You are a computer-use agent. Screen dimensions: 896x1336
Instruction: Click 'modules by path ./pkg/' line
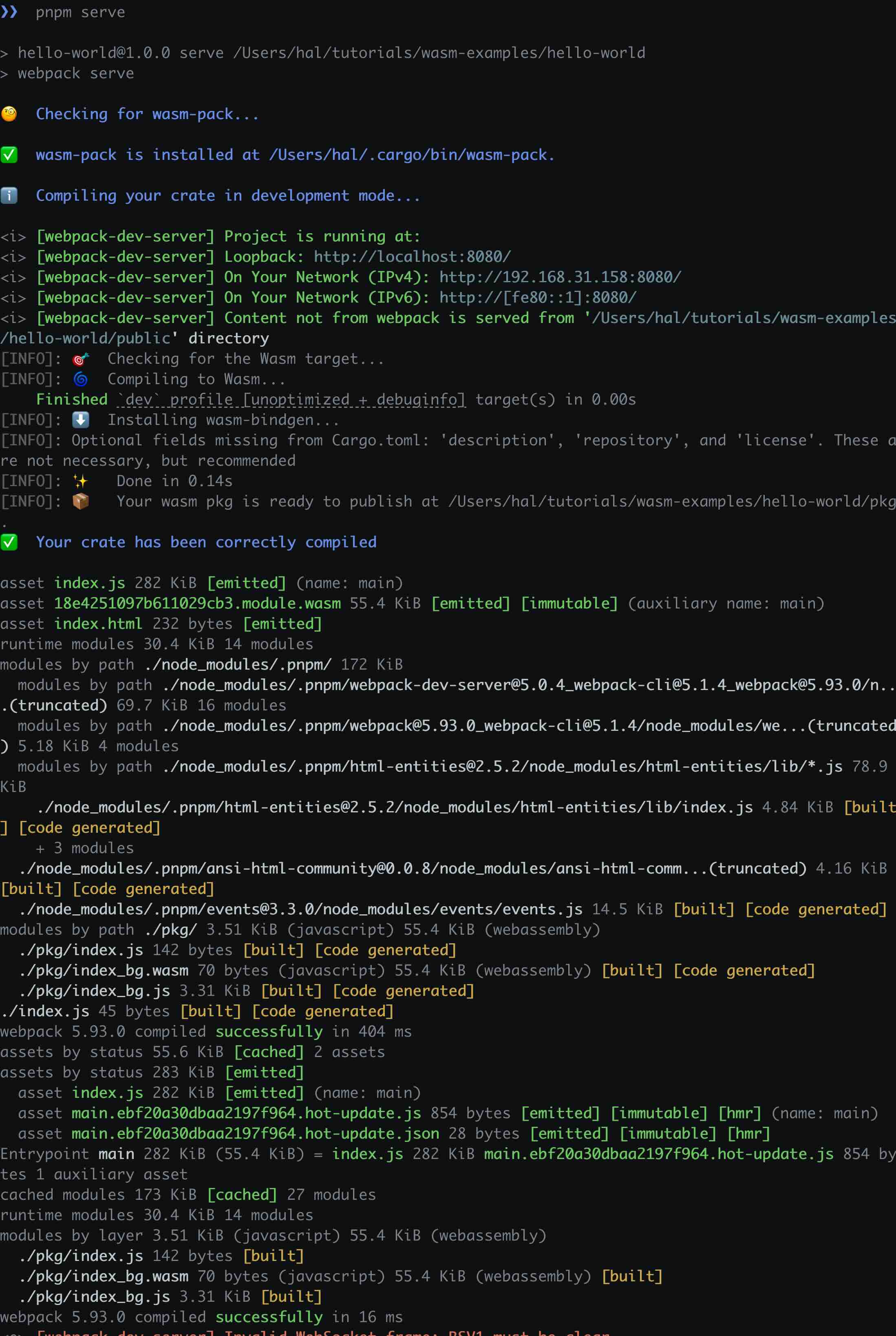[x=300, y=930]
